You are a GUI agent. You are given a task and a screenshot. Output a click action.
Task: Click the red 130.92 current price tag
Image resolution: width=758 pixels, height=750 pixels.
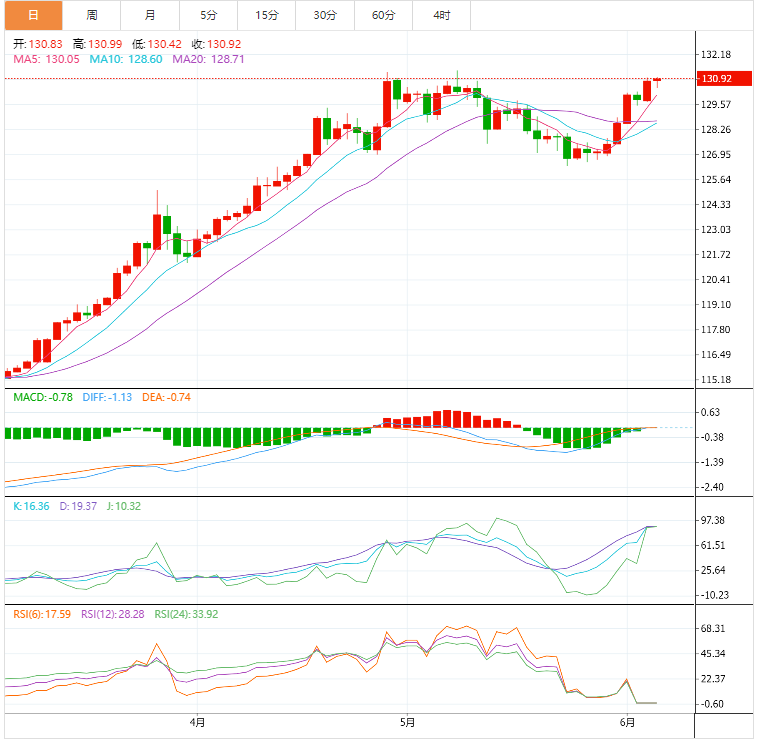point(717,78)
